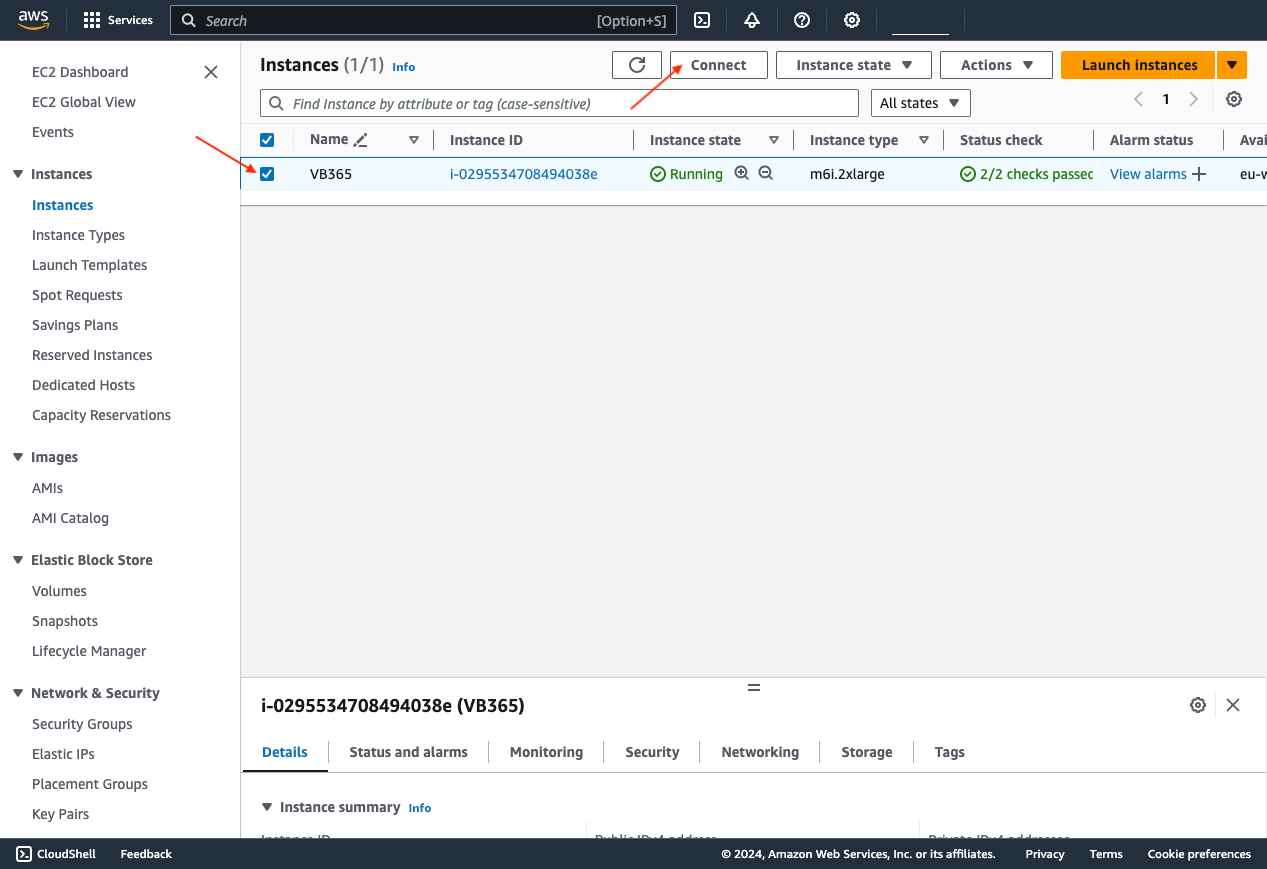Uncheck the VB365 instance row checkbox

267,173
